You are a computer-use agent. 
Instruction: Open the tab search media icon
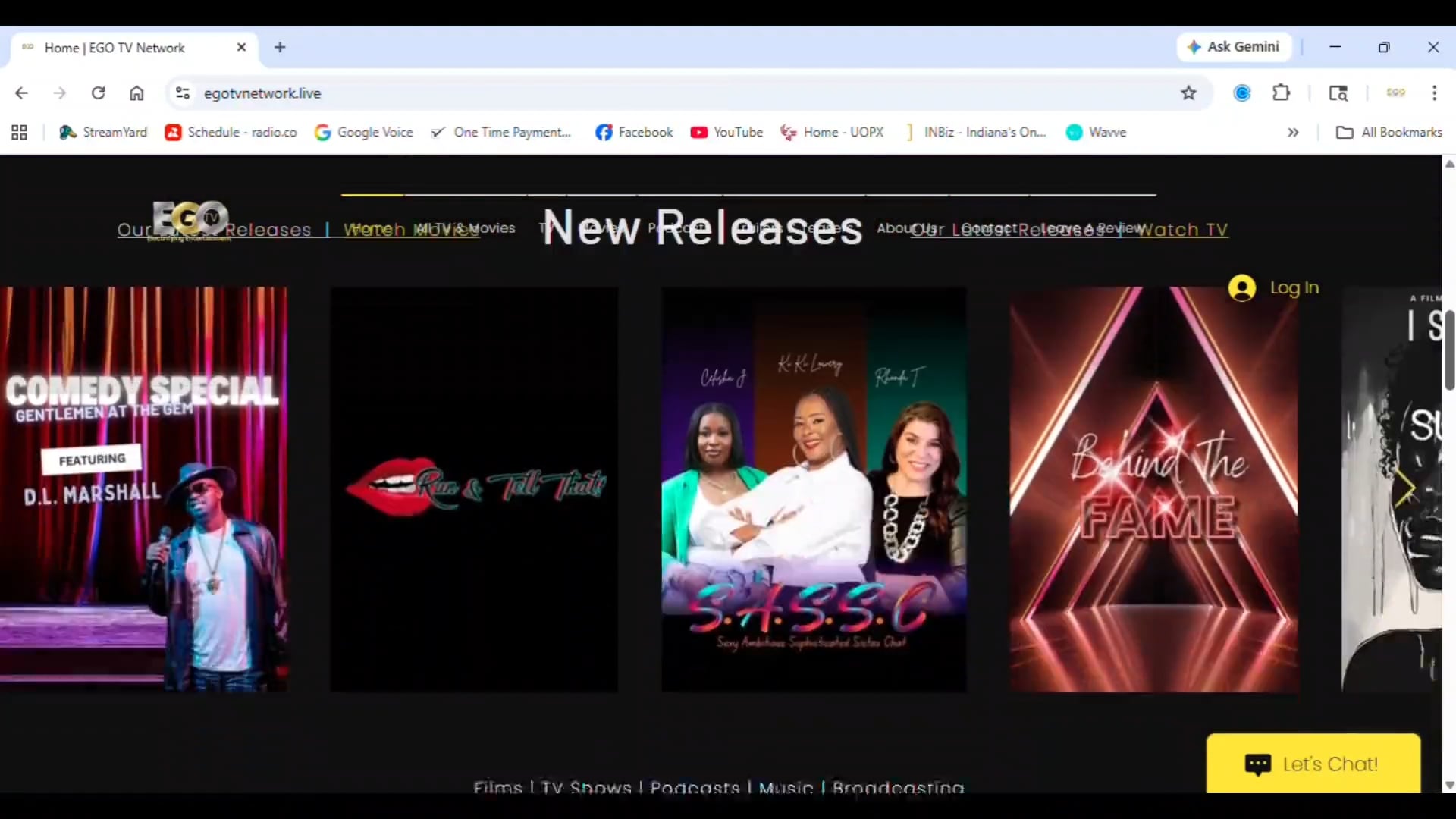[x=1338, y=93]
